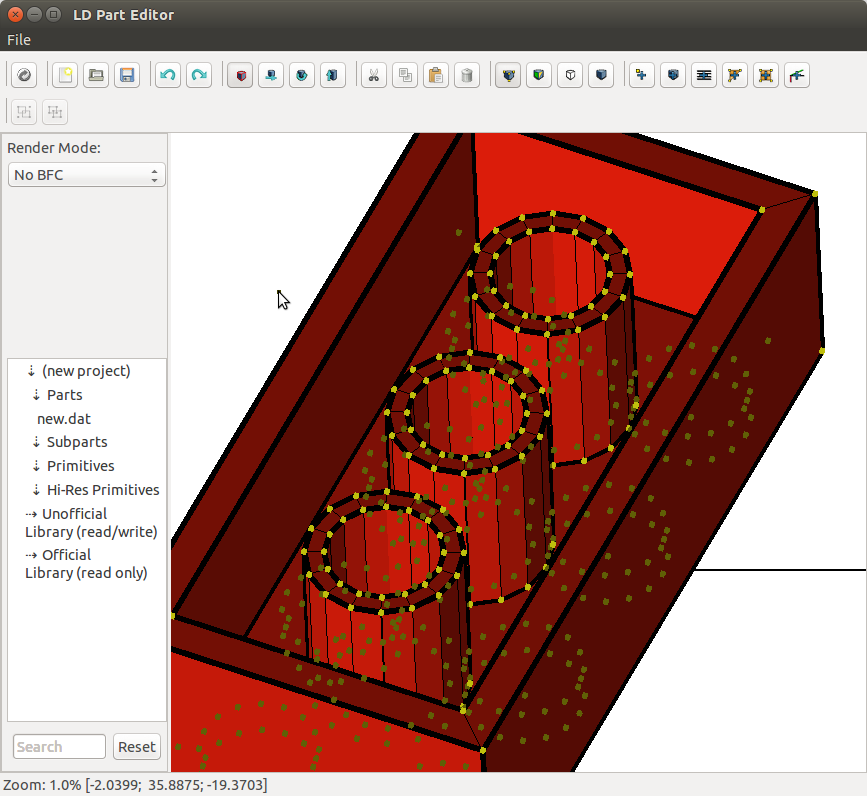Screen dimensions: 867x796
Task: Create a new file with the new-document icon
Action: point(64,75)
